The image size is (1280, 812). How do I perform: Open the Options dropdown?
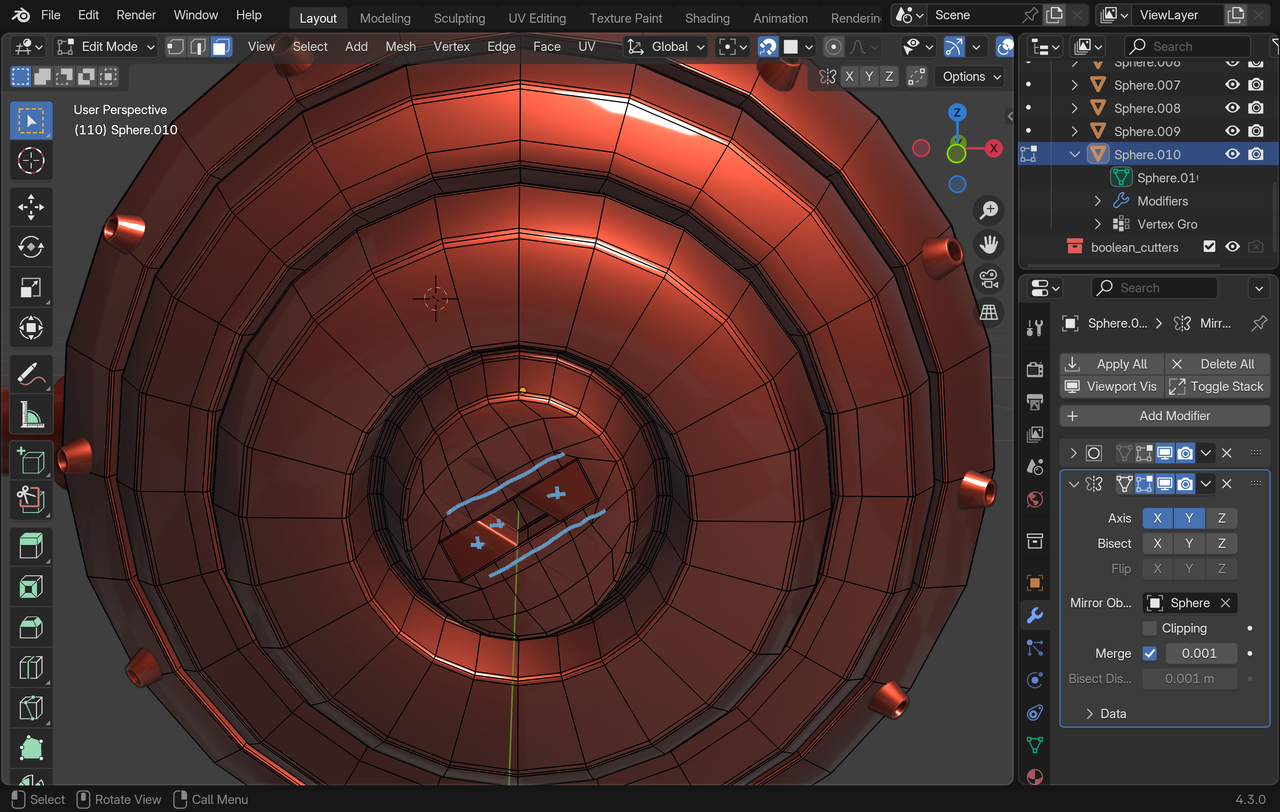[x=971, y=76]
